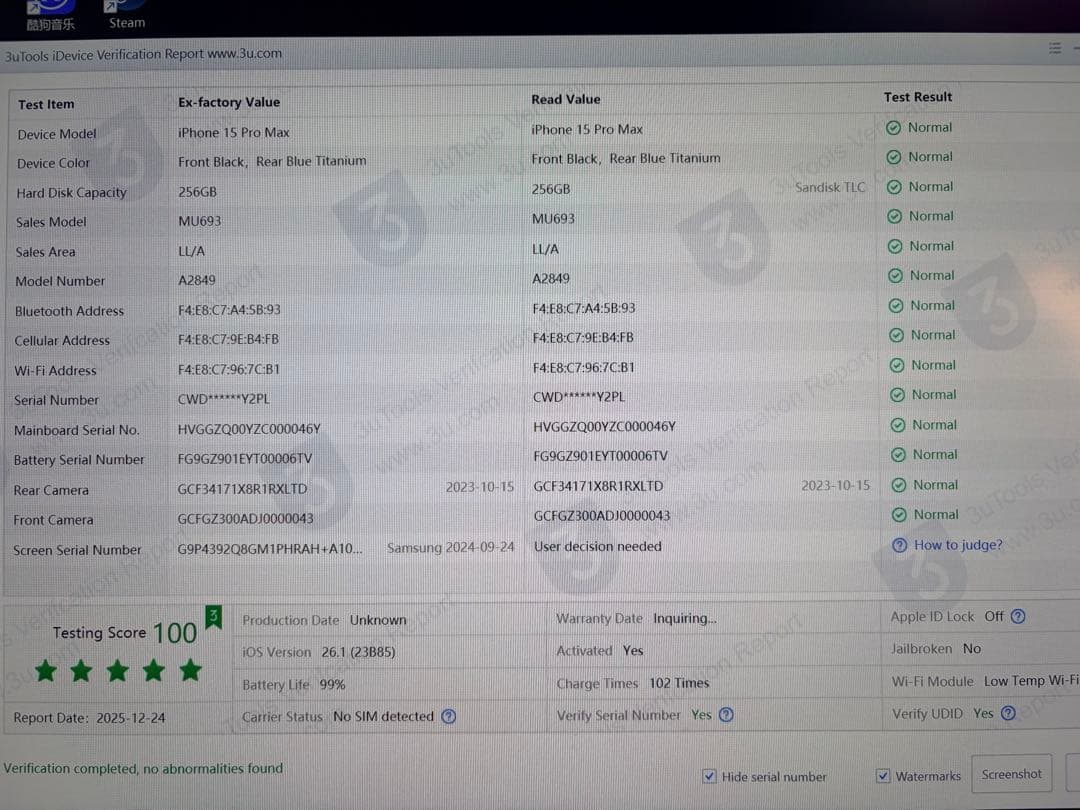Click the Normal check icon for Device Model
This screenshot has height=810, width=1080.
pyautogui.click(x=893, y=128)
